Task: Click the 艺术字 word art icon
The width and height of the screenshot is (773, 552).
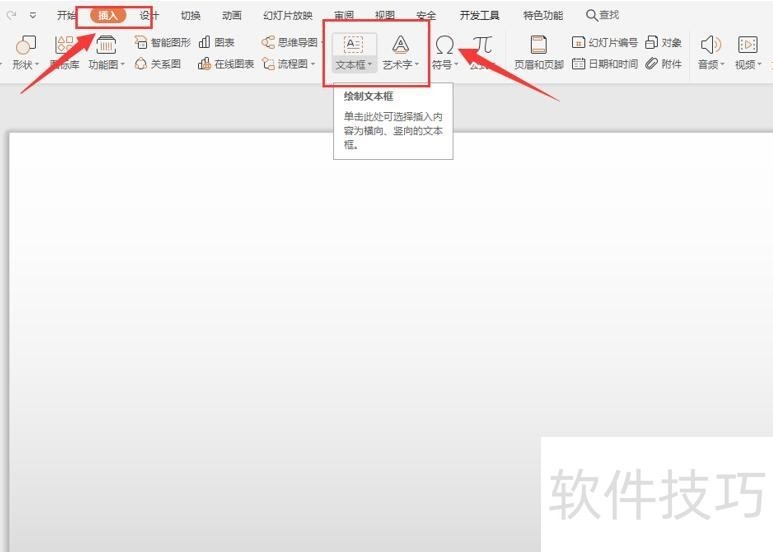Action: pyautogui.click(x=401, y=45)
